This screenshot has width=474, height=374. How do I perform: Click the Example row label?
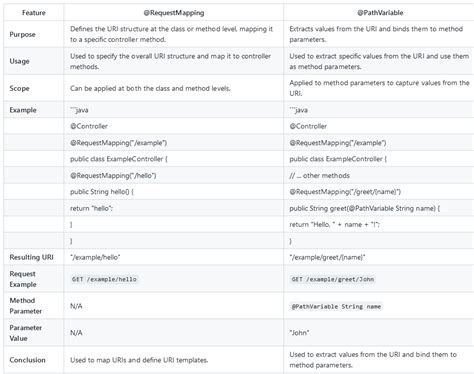23,110
